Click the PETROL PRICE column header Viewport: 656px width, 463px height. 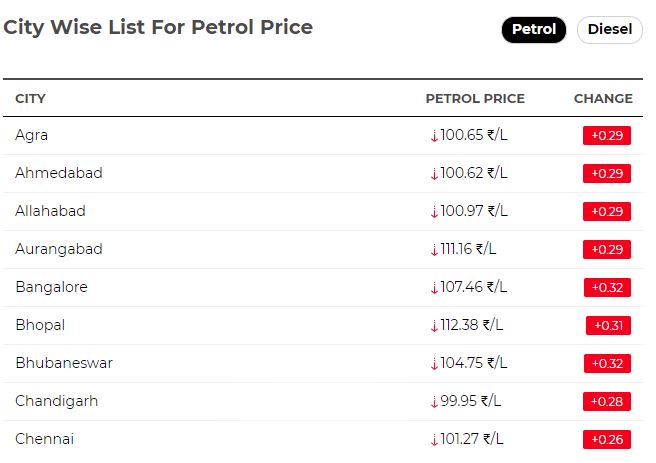475,99
